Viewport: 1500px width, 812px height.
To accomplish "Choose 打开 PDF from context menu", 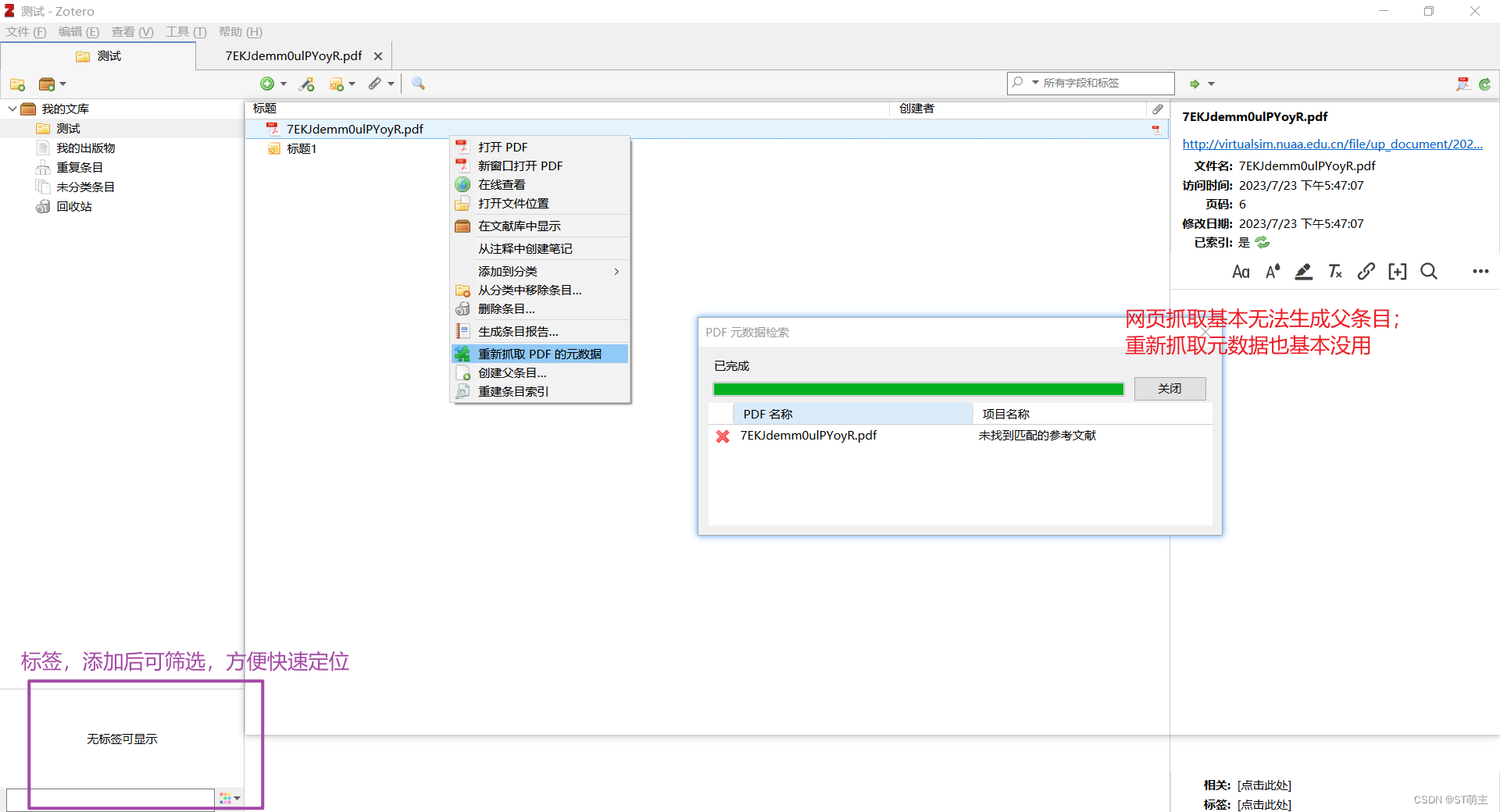I will (x=540, y=147).
